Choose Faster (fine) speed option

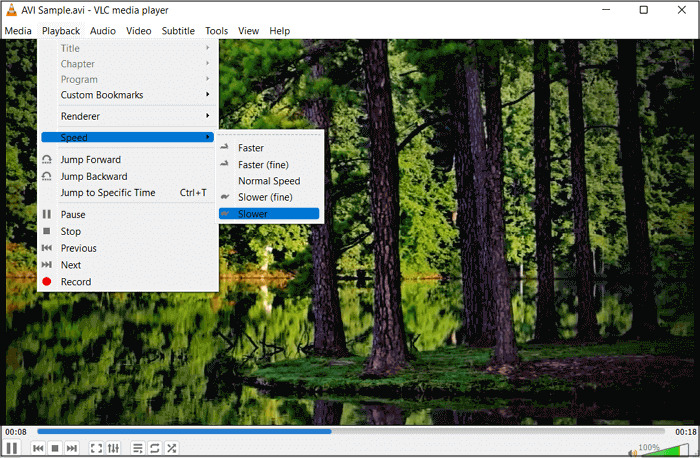(x=269, y=165)
